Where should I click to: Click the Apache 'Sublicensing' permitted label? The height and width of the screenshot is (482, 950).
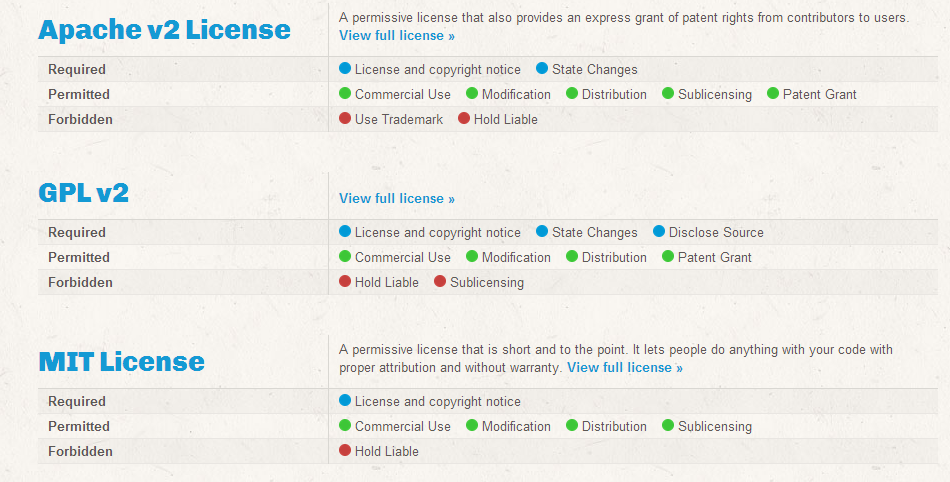click(714, 95)
